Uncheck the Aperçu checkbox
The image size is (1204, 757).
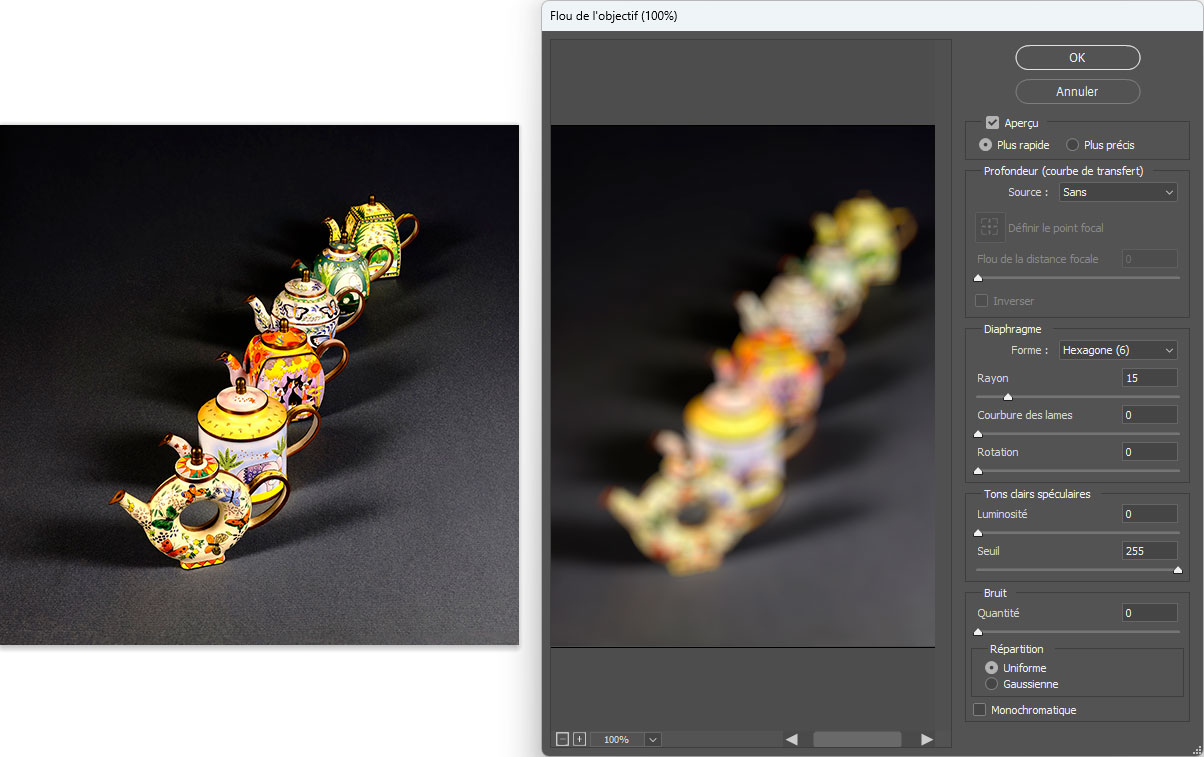[992, 123]
